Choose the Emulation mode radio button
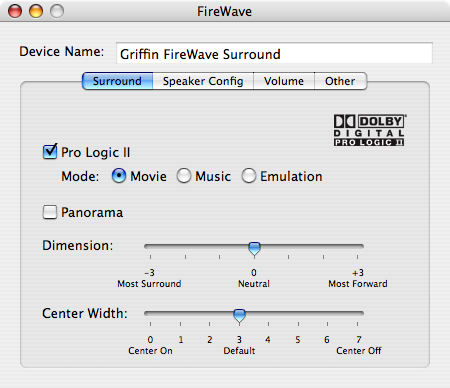This screenshot has width=450, height=388. tap(249, 176)
